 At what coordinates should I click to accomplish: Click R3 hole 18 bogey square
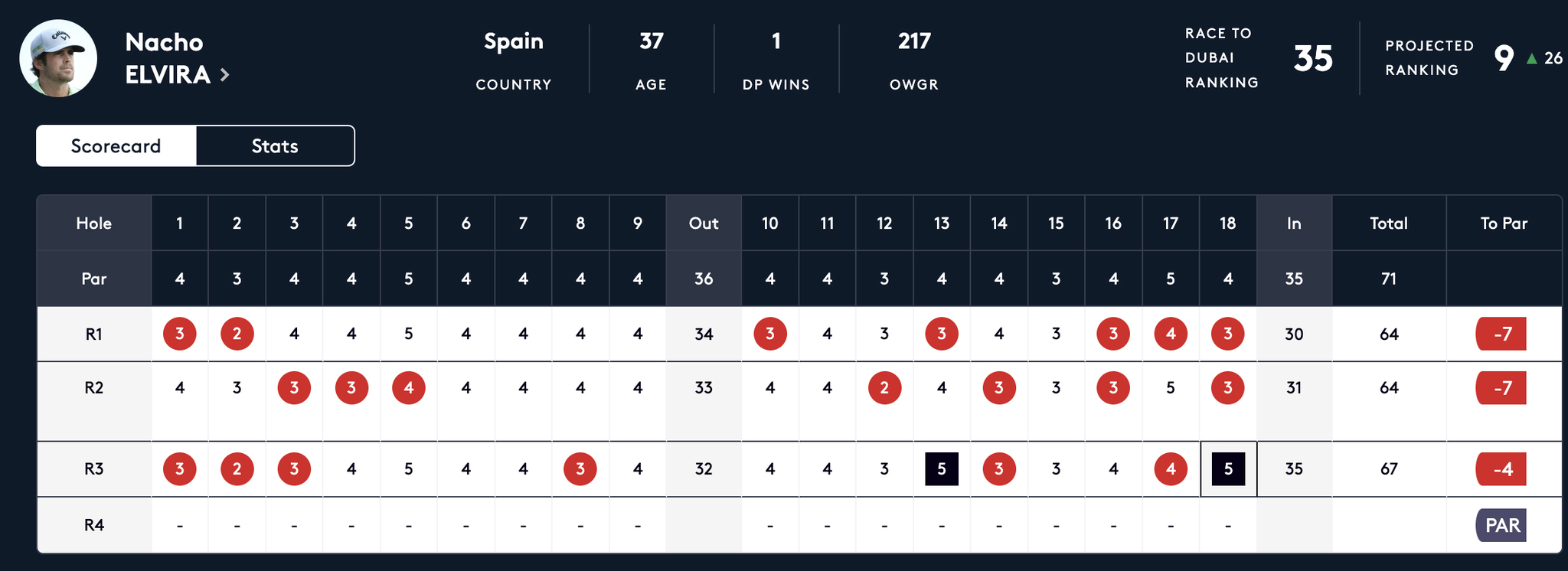point(1228,469)
